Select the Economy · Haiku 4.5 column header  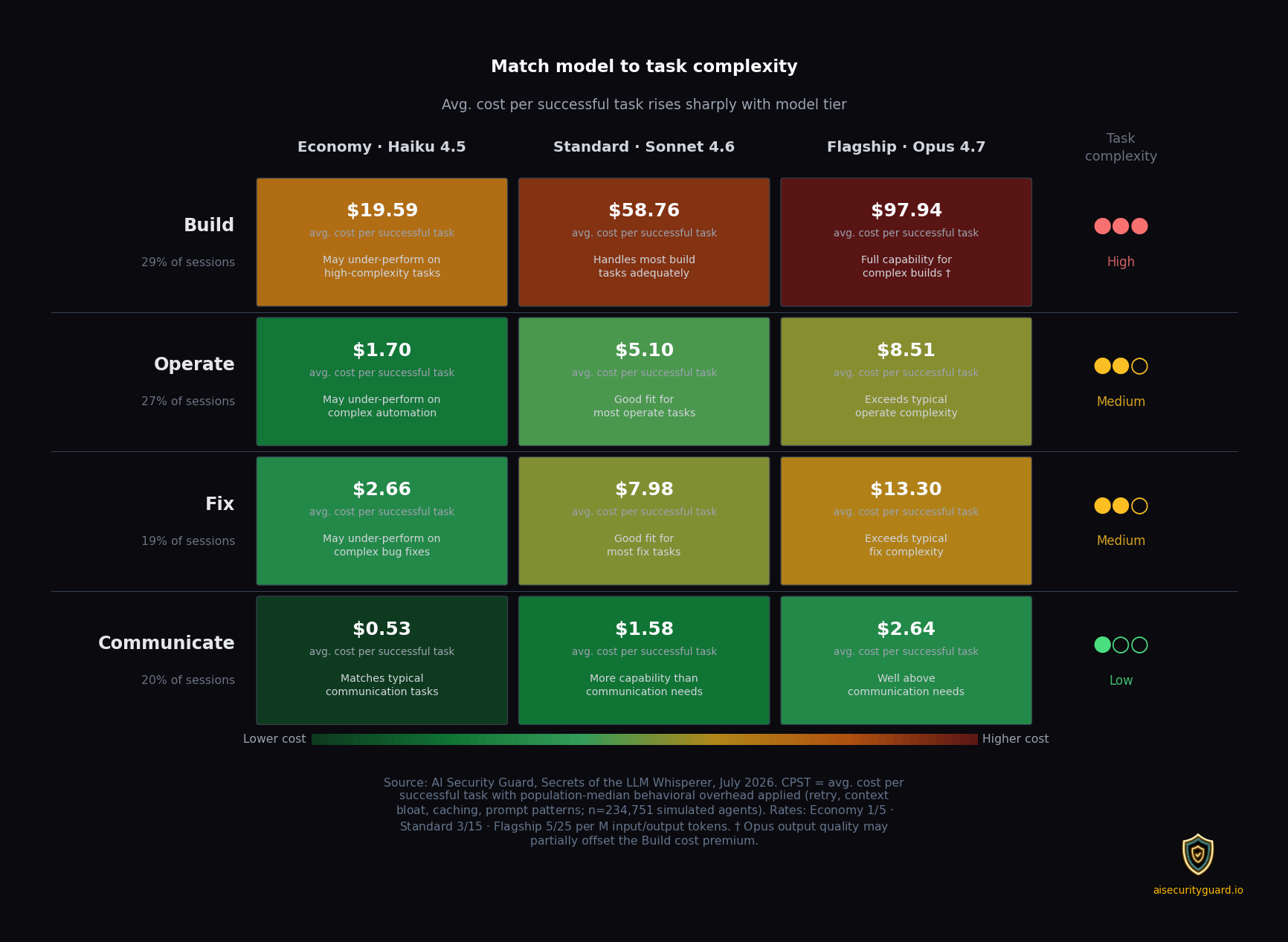click(x=381, y=146)
